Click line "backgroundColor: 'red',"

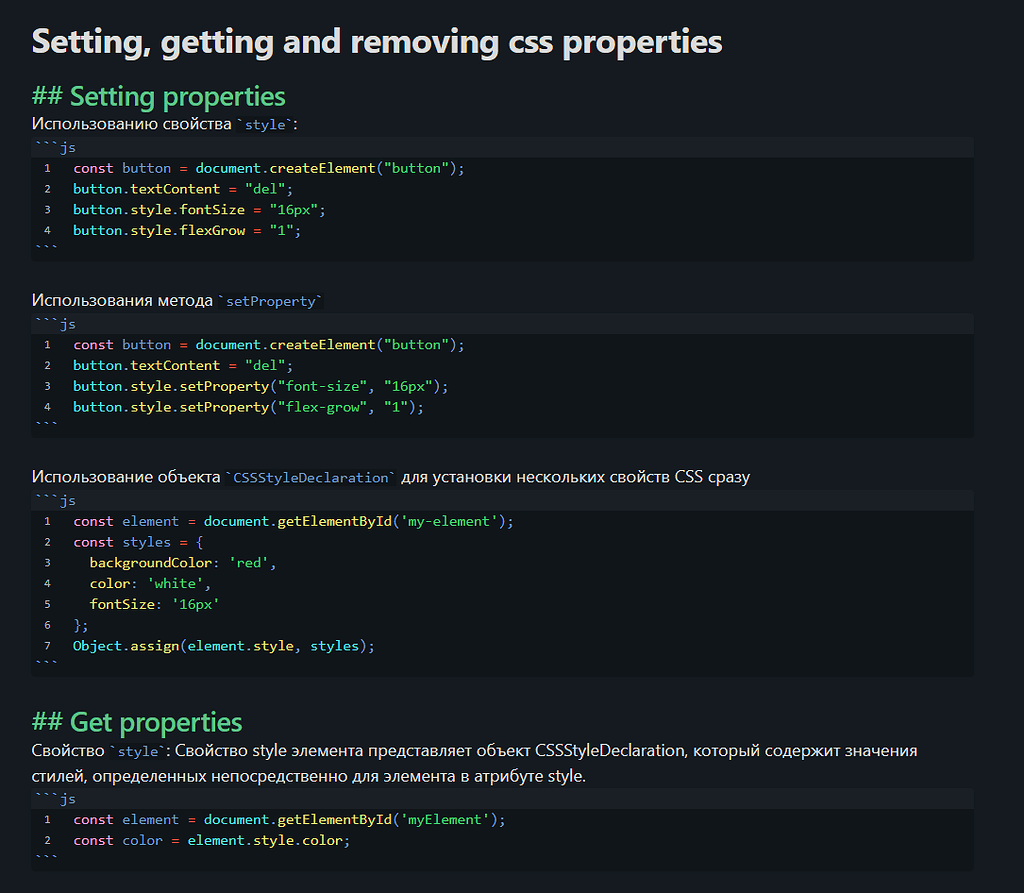click(x=183, y=563)
